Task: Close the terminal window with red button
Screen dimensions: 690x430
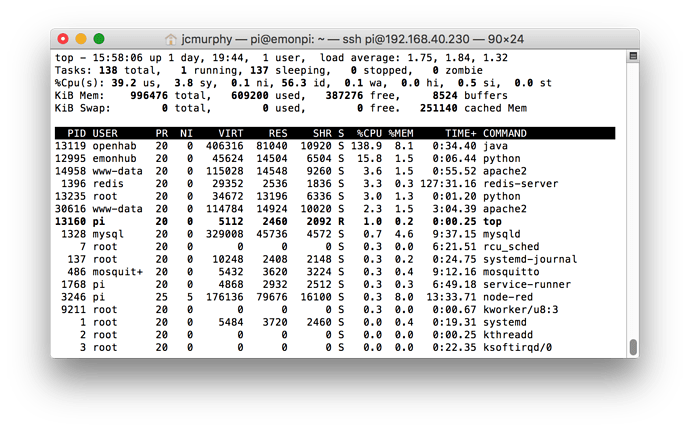Action: (63, 39)
